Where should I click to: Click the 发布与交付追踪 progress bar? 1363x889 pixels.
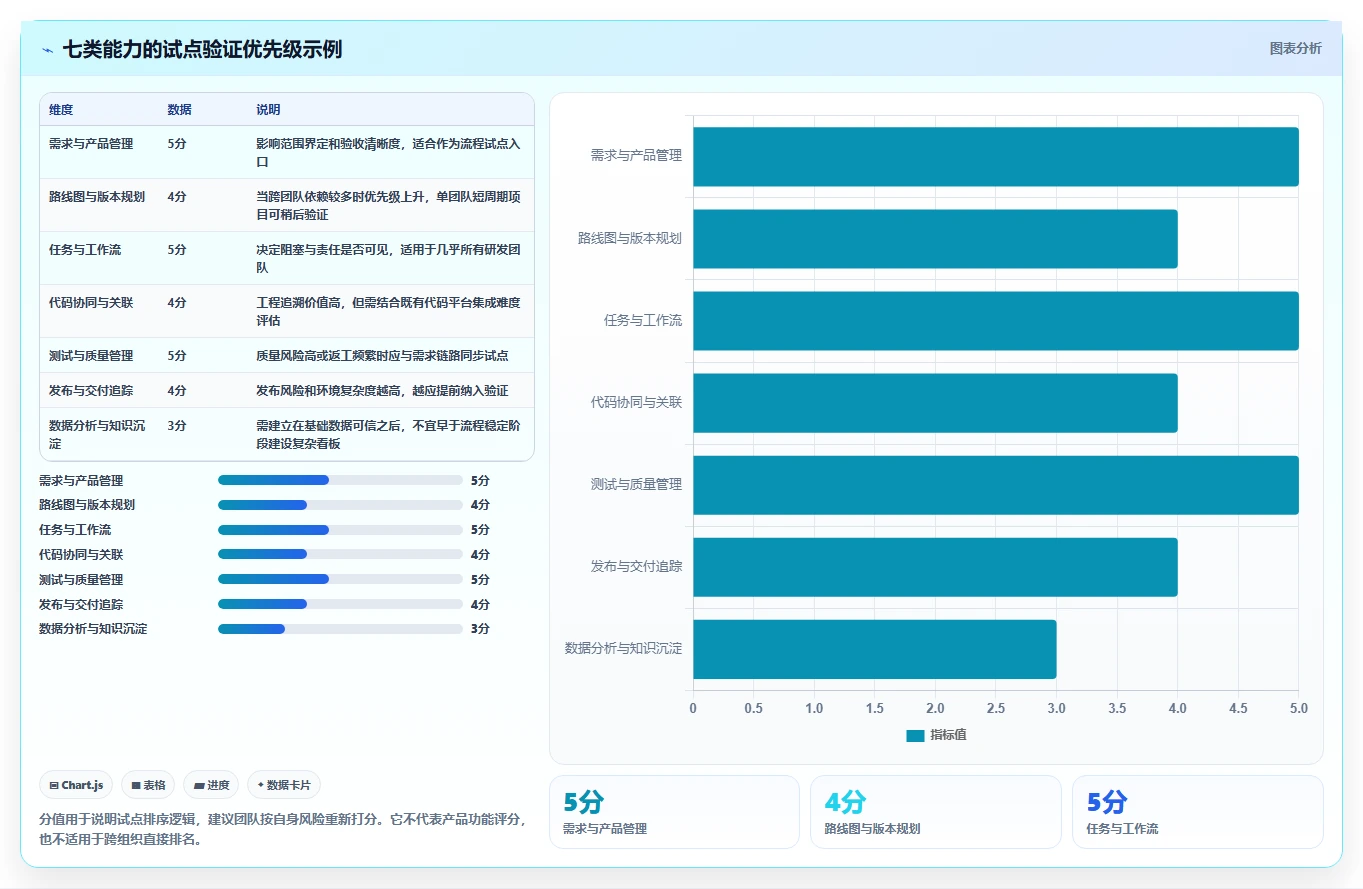pos(340,604)
